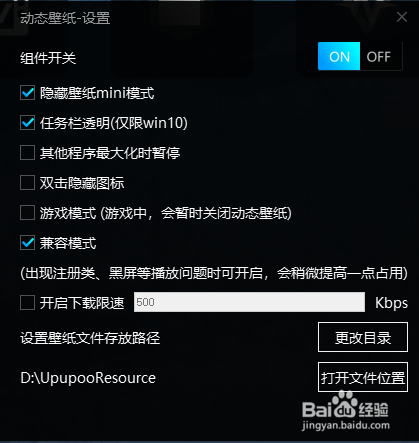Click the D:\UpupooResource path text
The width and height of the screenshot is (419, 443).
(88, 378)
